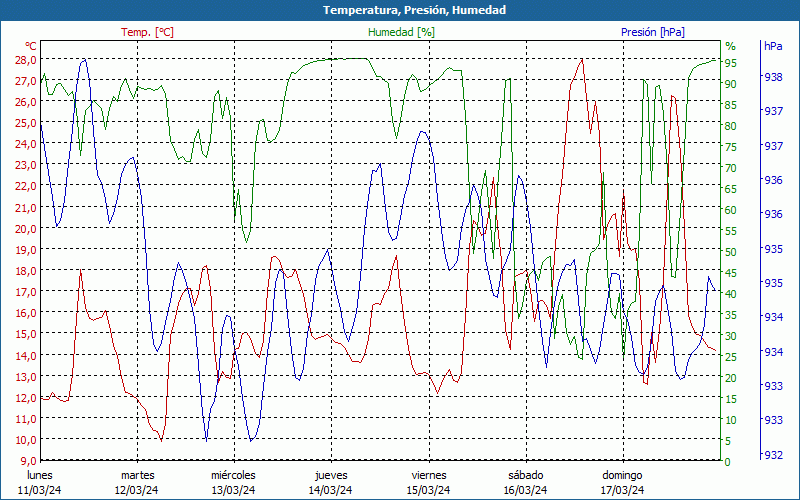The image size is (800, 500).
Task: Click 23,0 on the temperature axis
Action: (x=26, y=165)
